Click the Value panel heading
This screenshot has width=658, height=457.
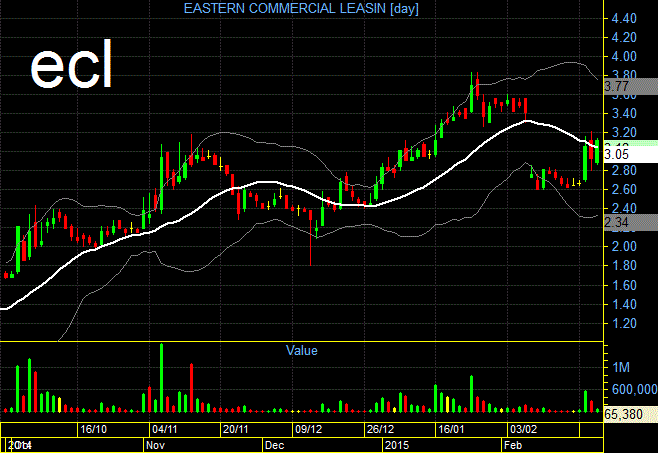[x=301, y=350]
